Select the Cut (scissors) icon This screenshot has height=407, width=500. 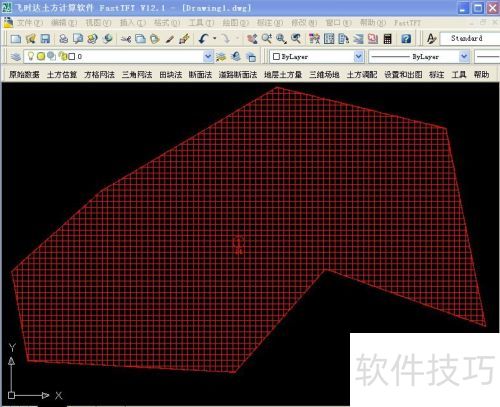pyautogui.click(x=126, y=39)
